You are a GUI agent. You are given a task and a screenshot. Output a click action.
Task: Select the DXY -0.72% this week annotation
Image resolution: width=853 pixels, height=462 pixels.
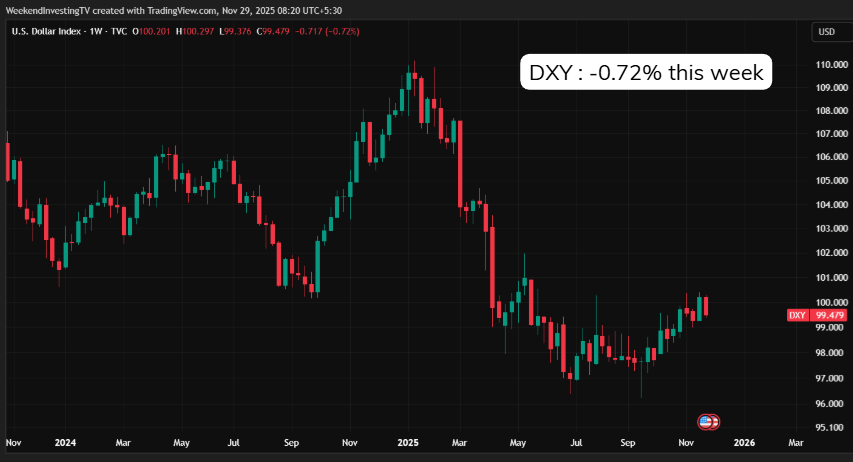(x=646, y=73)
